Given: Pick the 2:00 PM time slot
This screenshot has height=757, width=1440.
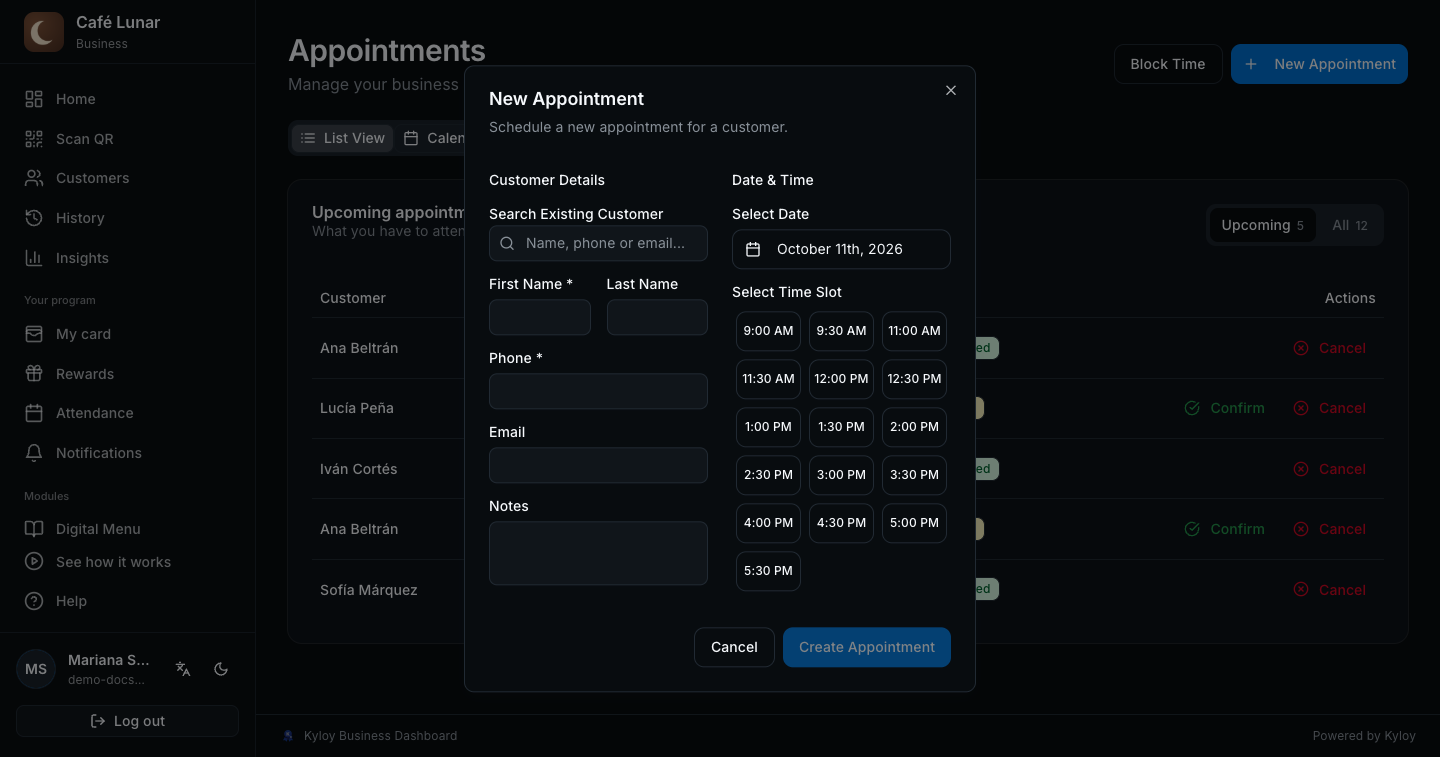Looking at the screenshot, I should pyautogui.click(x=914, y=427).
